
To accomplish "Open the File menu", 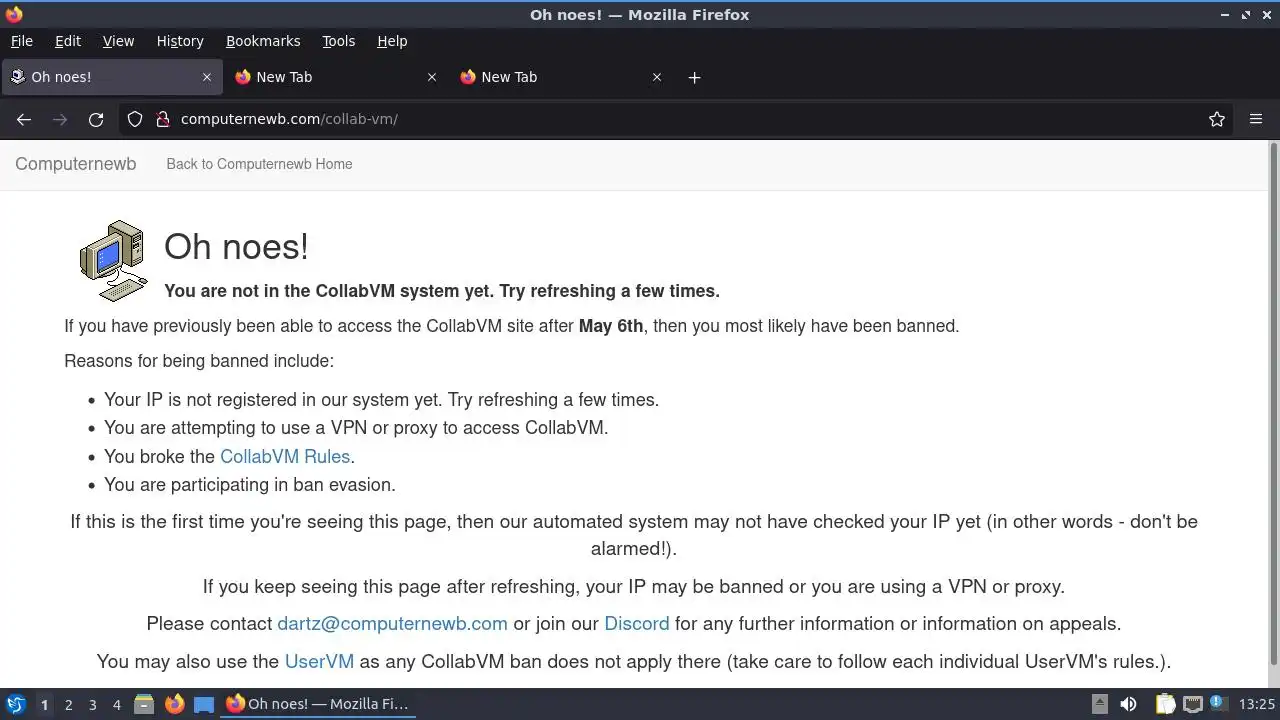I will (21, 41).
